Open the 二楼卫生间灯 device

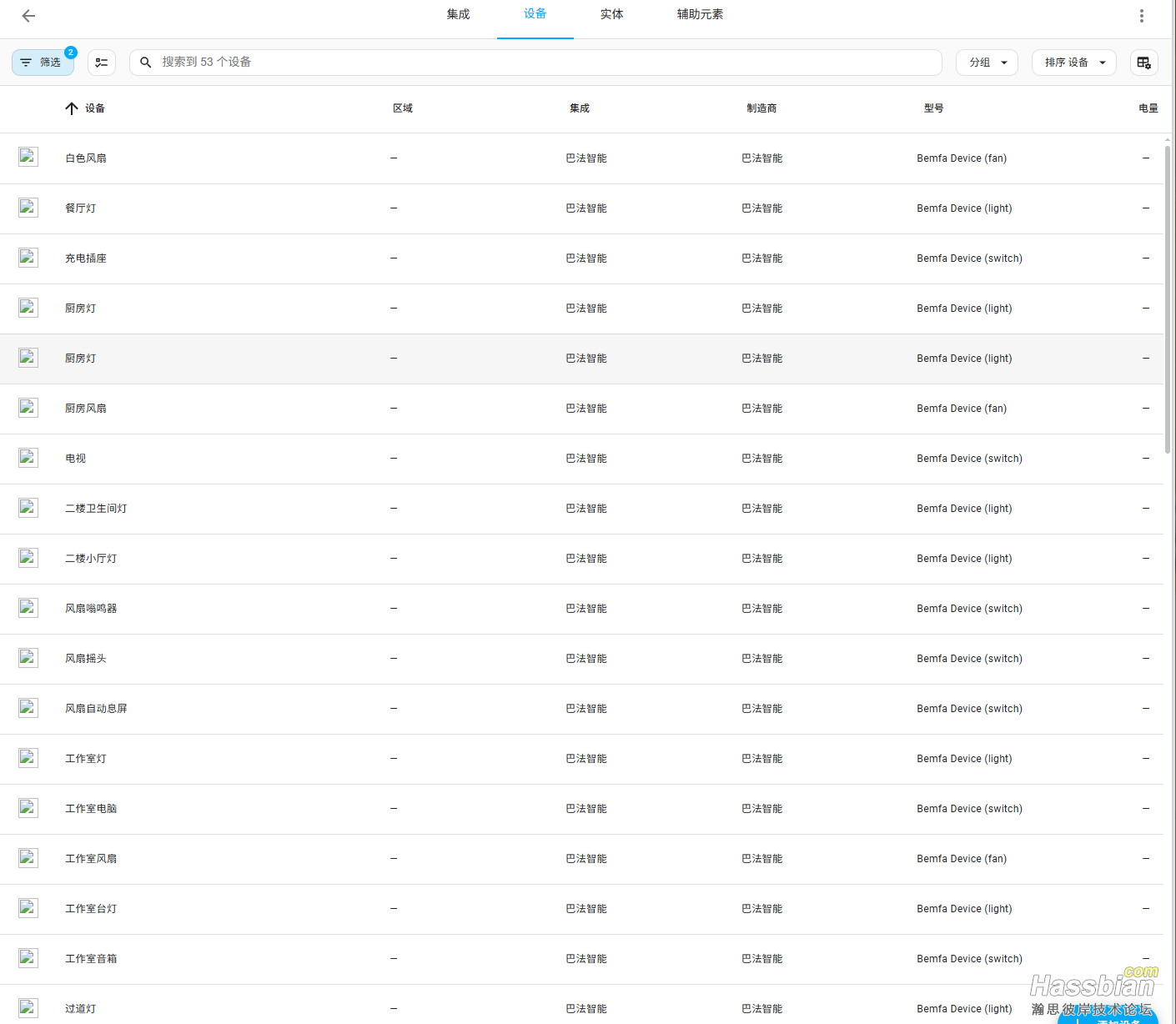point(96,509)
